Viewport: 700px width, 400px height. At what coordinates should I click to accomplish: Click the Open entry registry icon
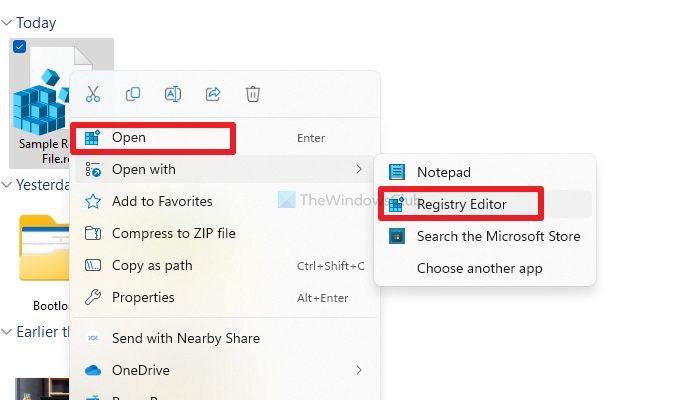(x=92, y=138)
